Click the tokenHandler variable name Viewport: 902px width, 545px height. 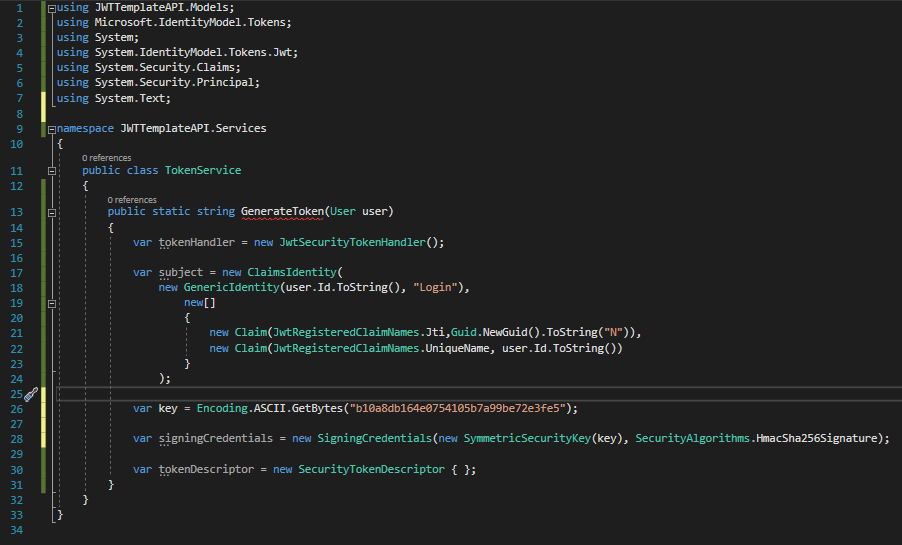pos(197,242)
